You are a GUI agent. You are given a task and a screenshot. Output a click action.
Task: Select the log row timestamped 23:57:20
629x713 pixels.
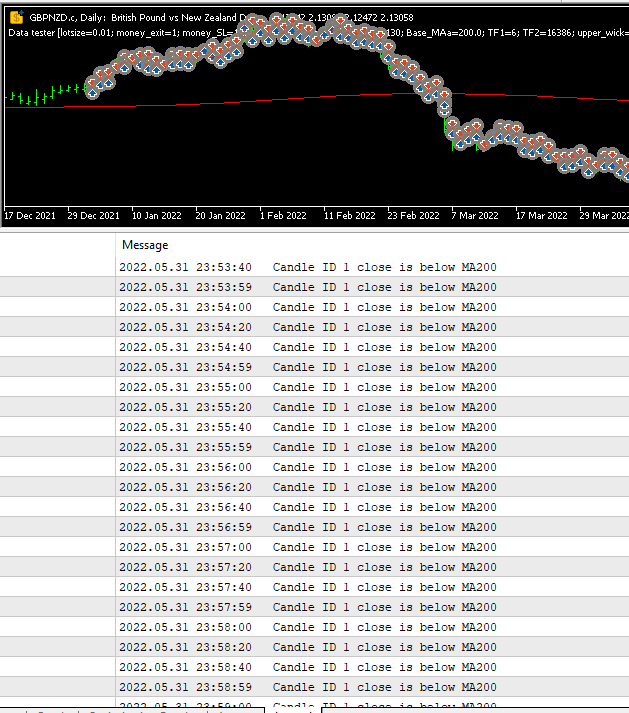click(314, 567)
